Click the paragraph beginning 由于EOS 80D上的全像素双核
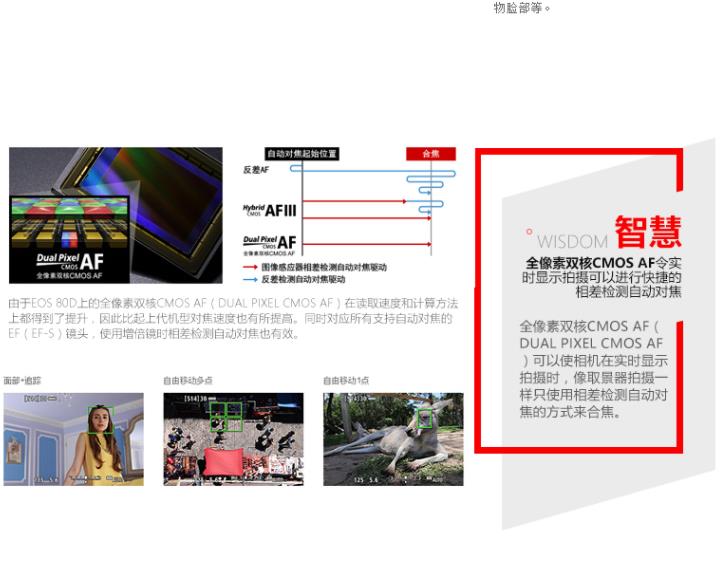This screenshot has height=570, width=720. tap(233, 318)
